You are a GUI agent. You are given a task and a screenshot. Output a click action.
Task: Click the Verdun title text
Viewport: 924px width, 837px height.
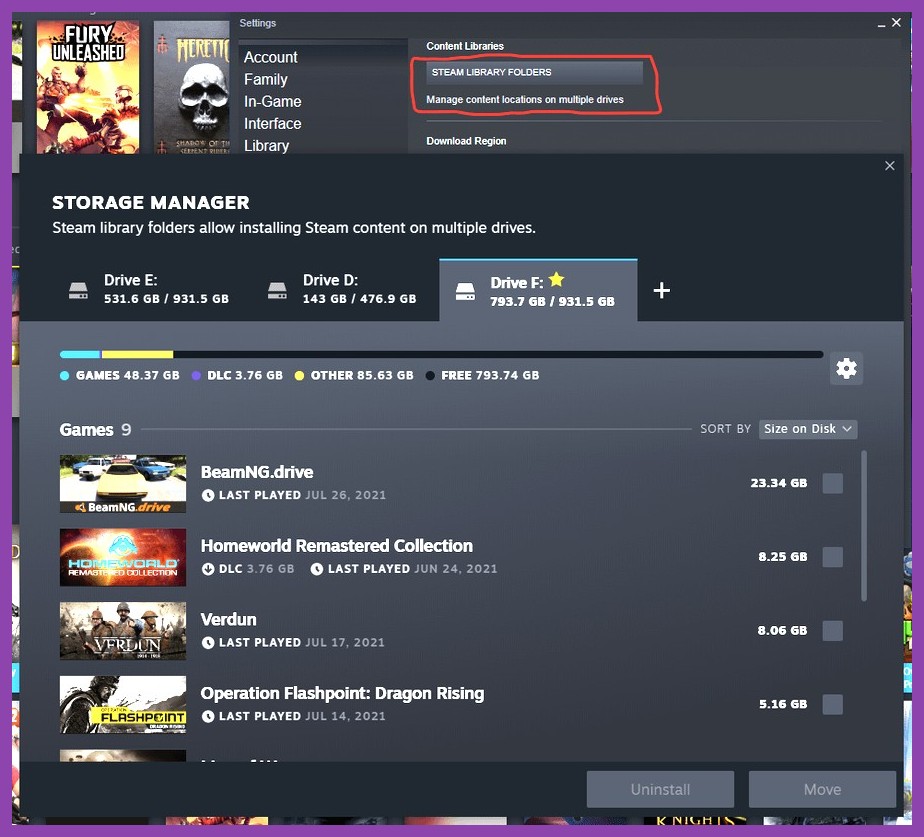(229, 619)
